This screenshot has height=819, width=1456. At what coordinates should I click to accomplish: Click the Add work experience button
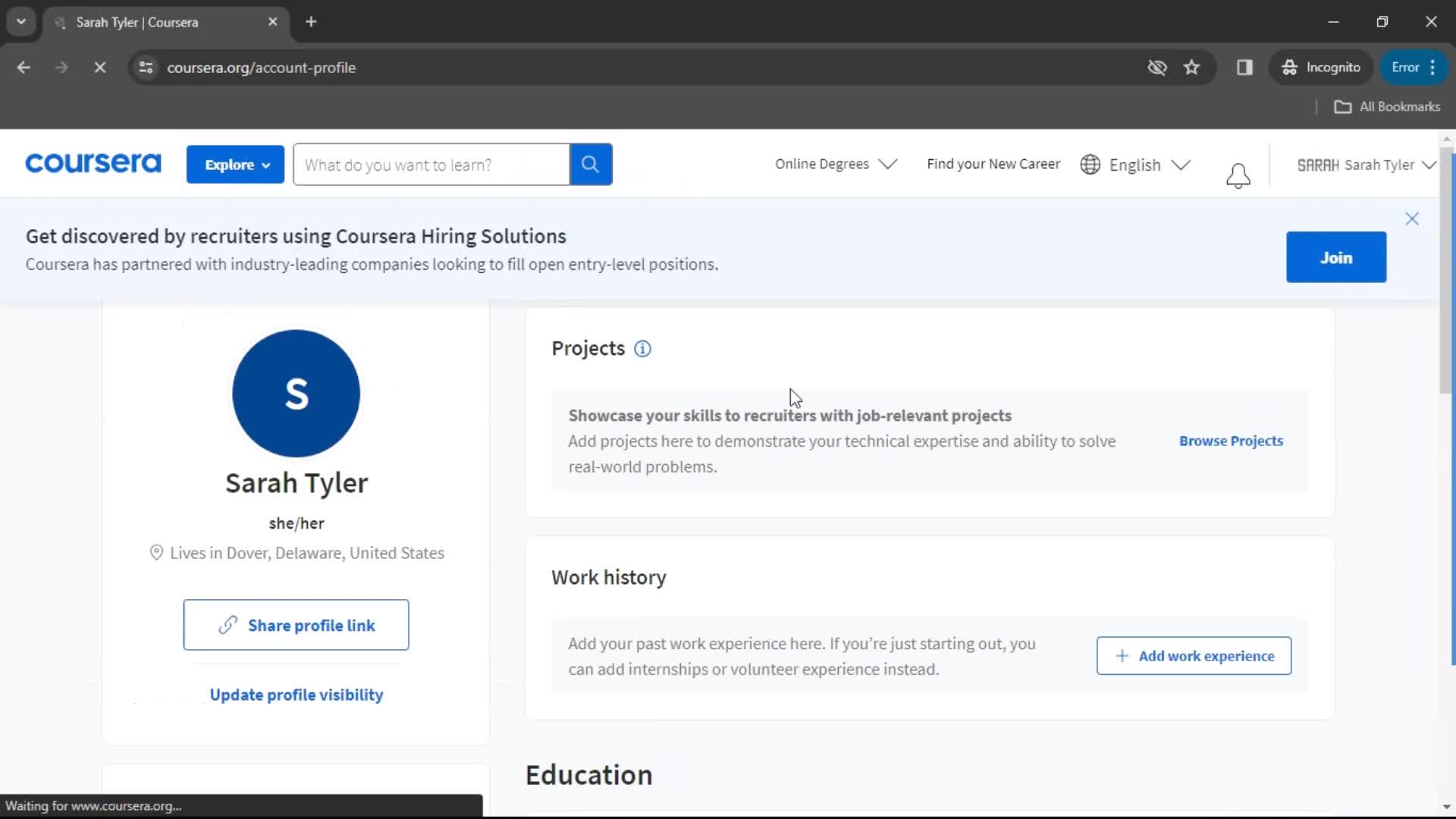pos(1194,655)
